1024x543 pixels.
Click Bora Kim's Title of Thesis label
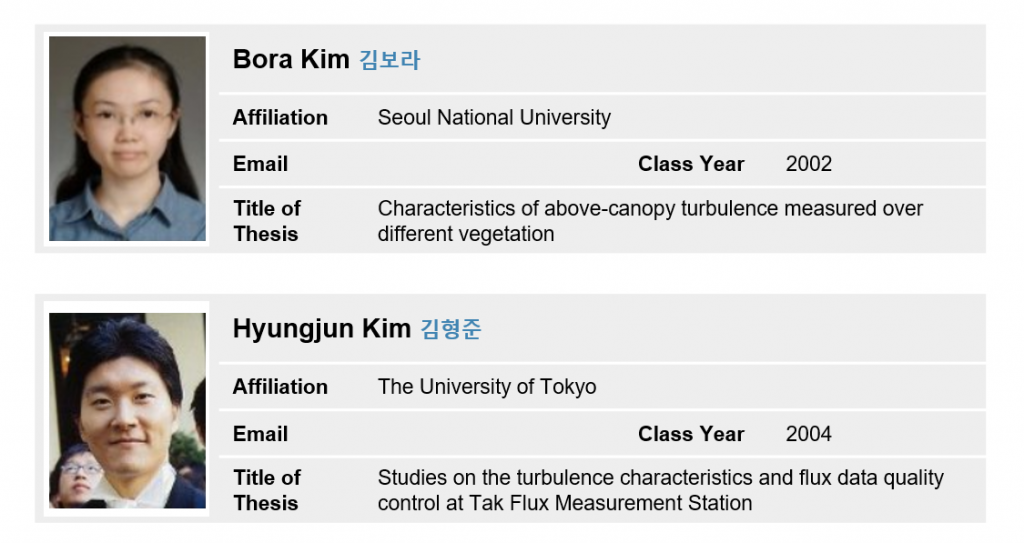pos(267,221)
